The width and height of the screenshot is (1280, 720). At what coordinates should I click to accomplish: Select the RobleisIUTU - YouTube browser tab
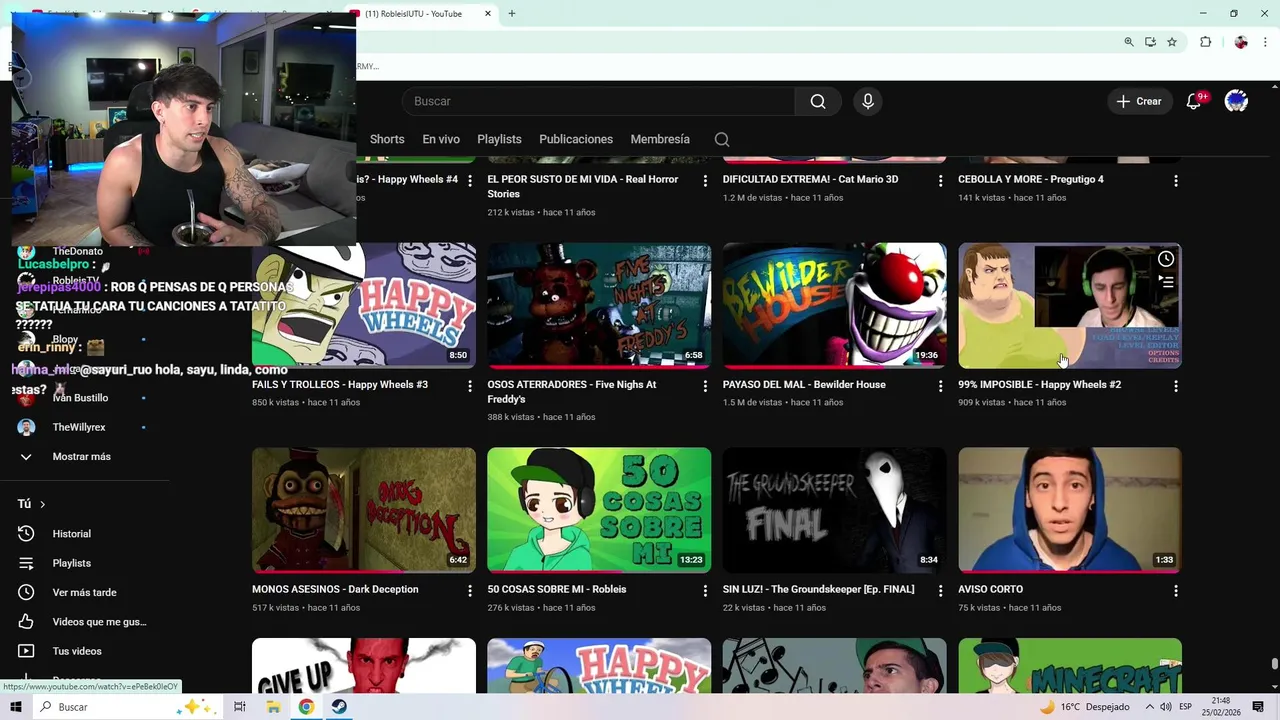click(x=421, y=14)
